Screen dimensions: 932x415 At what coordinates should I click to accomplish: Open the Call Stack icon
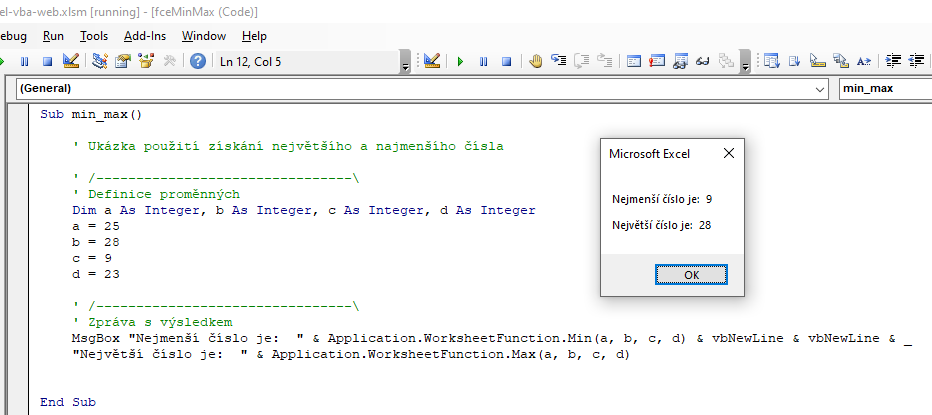coord(726,61)
